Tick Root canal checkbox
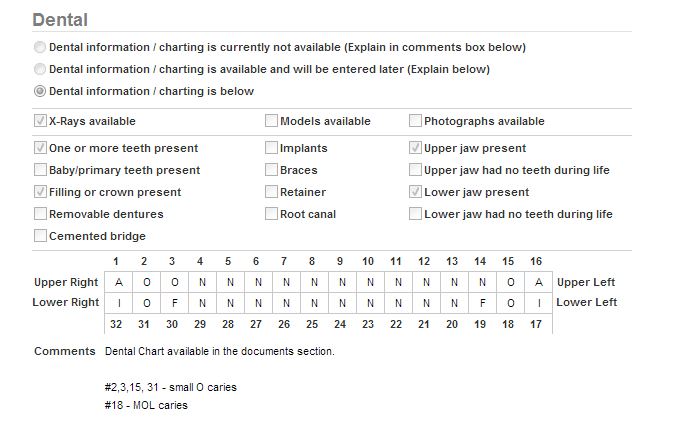Image resolution: width=678 pixels, height=425 pixels. pos(272,214)
